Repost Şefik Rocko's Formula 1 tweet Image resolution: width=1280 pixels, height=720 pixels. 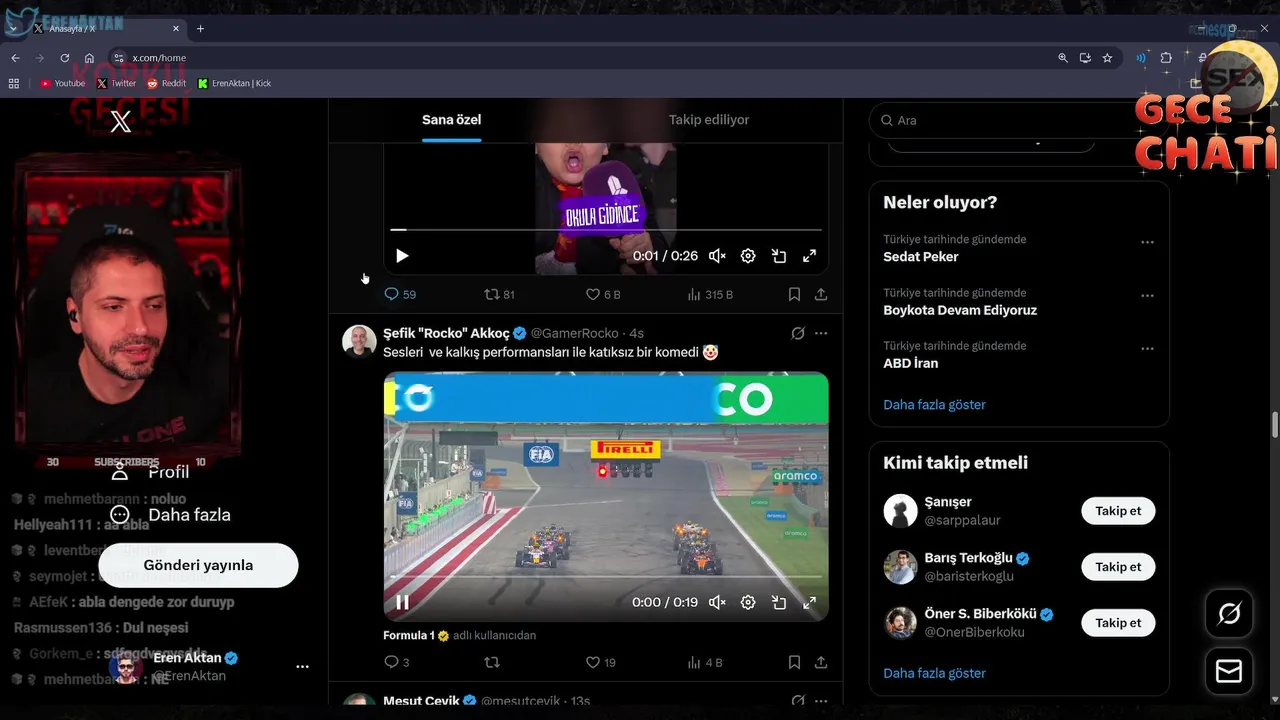point(491,662)
